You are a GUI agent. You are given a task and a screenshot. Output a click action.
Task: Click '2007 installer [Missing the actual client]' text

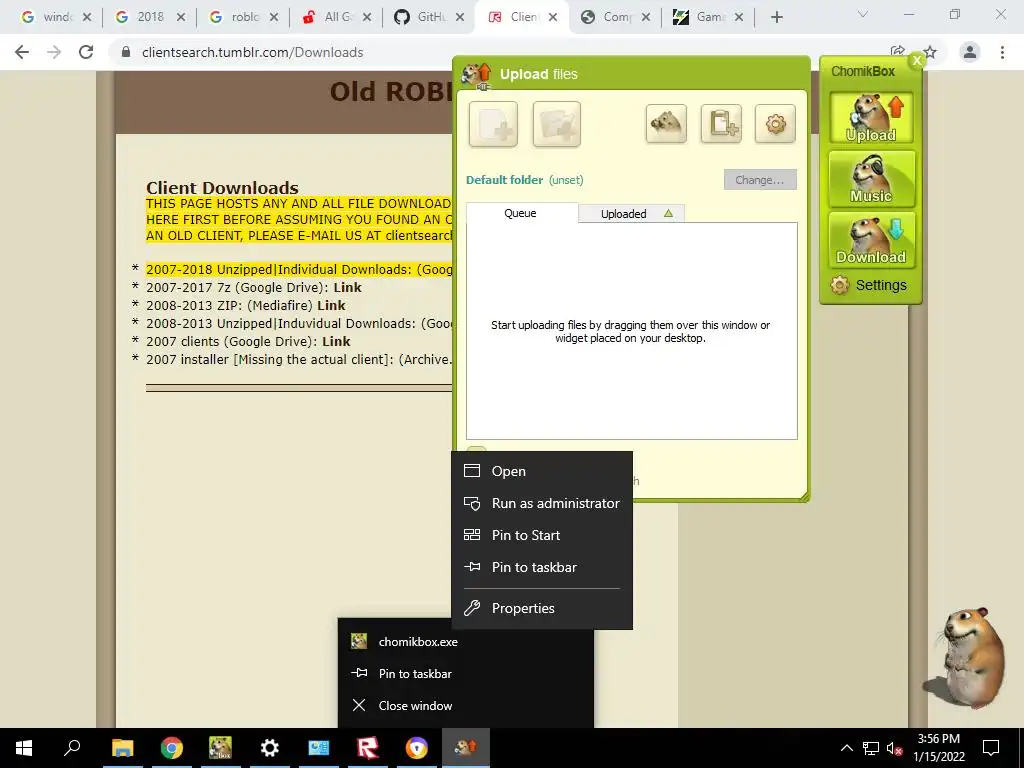(269, 359)
